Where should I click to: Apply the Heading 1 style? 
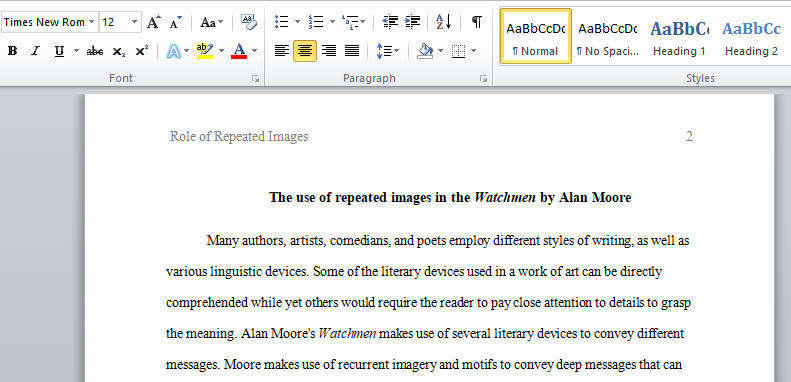click(679, 36)
